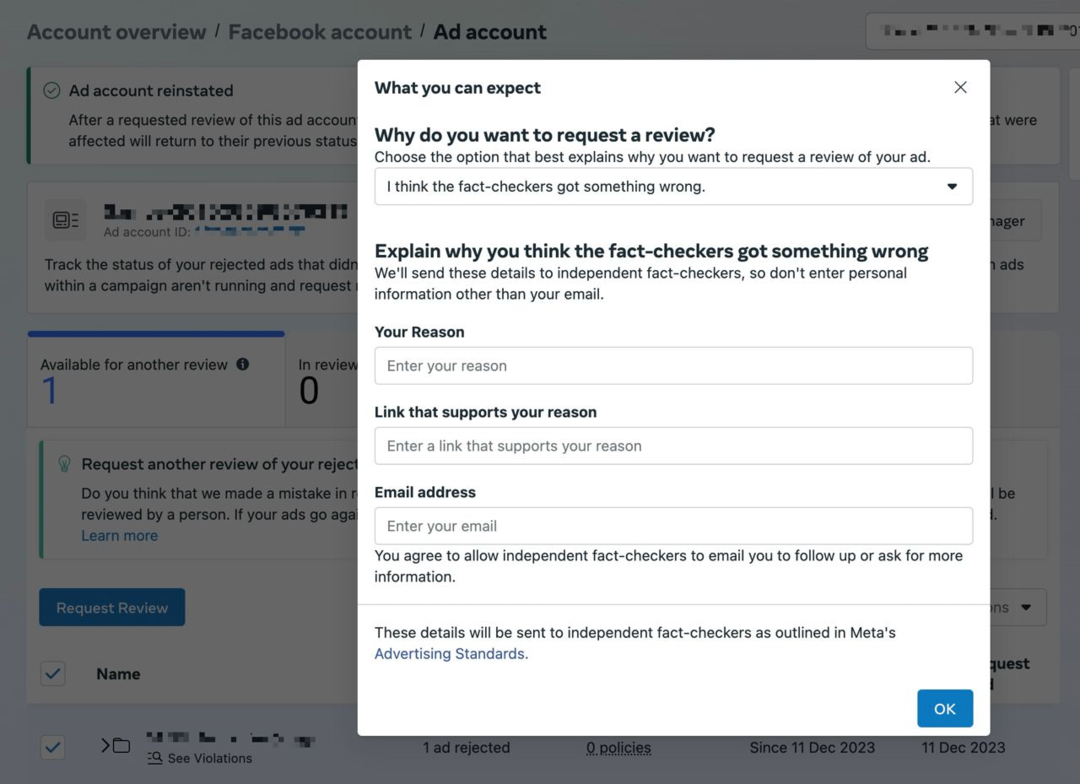The height and width of the screenshot is (784, 1080).
Task: Open the Learn more link
Action: click(x=119, y=536)
